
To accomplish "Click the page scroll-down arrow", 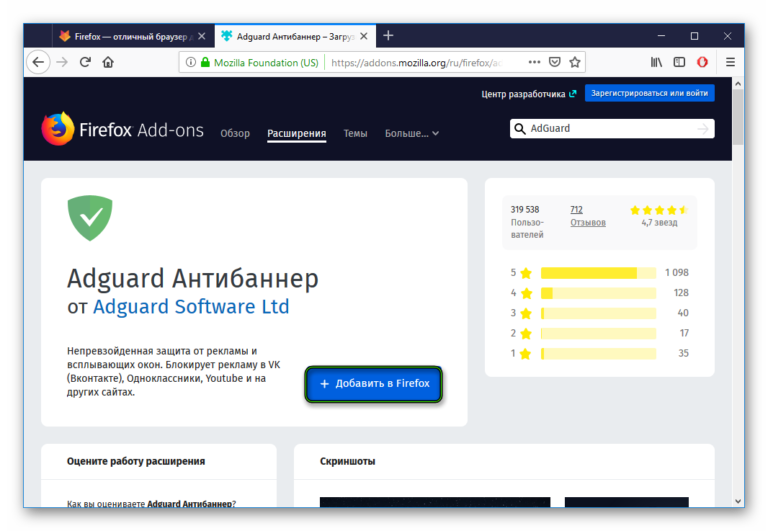I will pyautogui.click(x=738, y=501).
